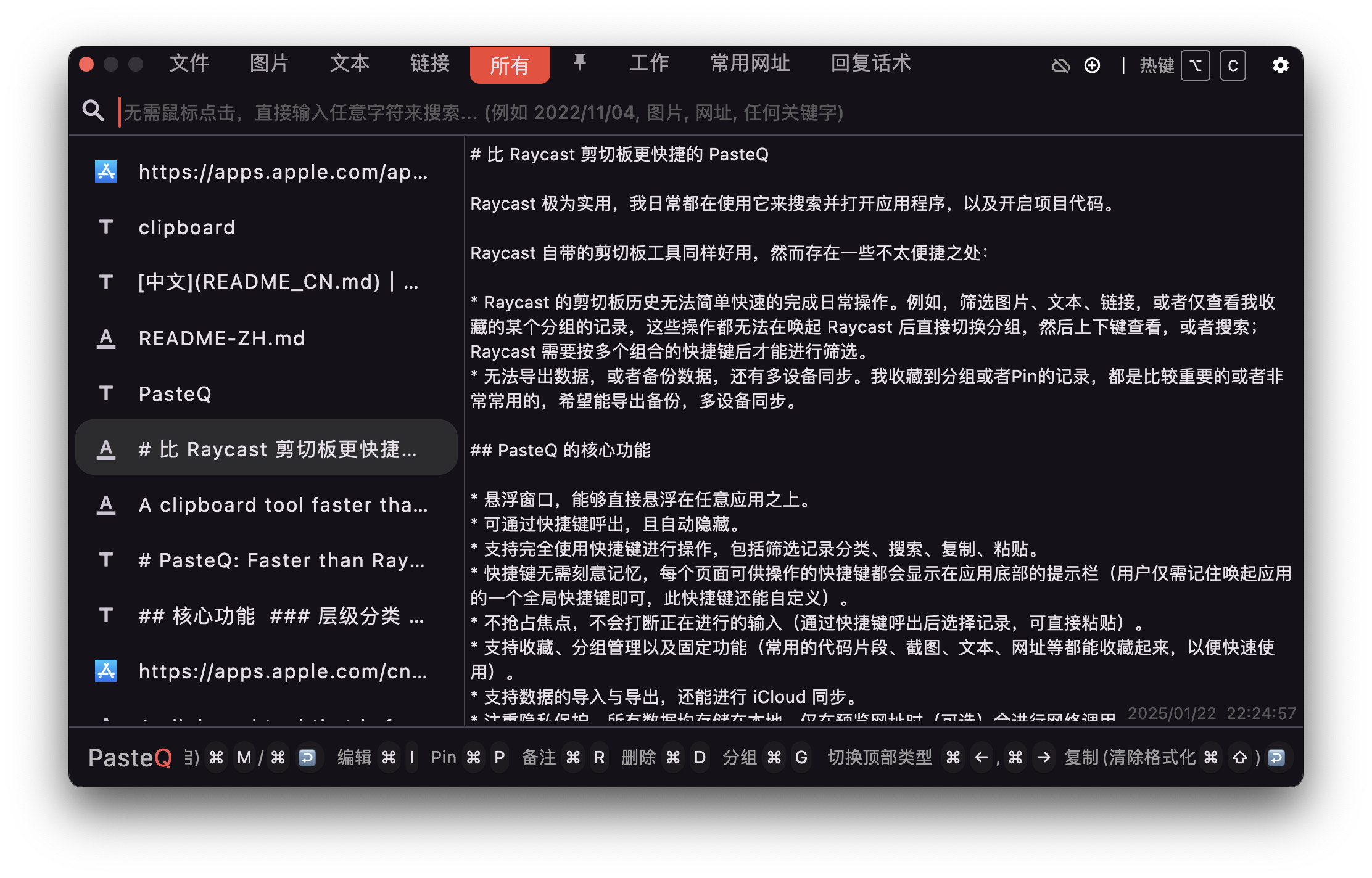Click the C key hotkey box
This screenshot has height=878, width=1372.
tap(1233, 65)
